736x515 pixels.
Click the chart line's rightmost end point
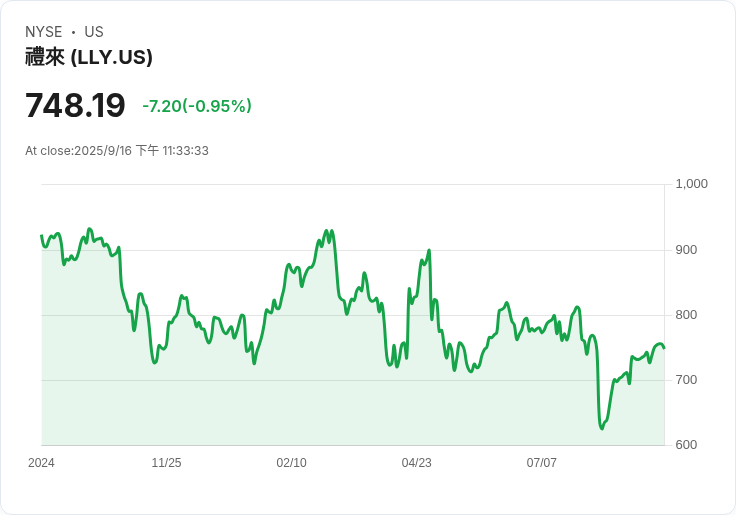pos(664,348)
